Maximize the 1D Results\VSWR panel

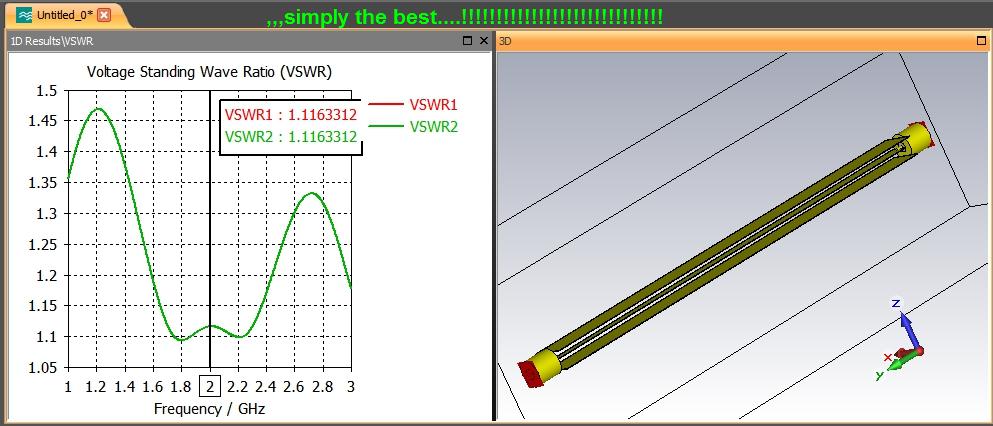pyautogui.click(x=468, y=41)
